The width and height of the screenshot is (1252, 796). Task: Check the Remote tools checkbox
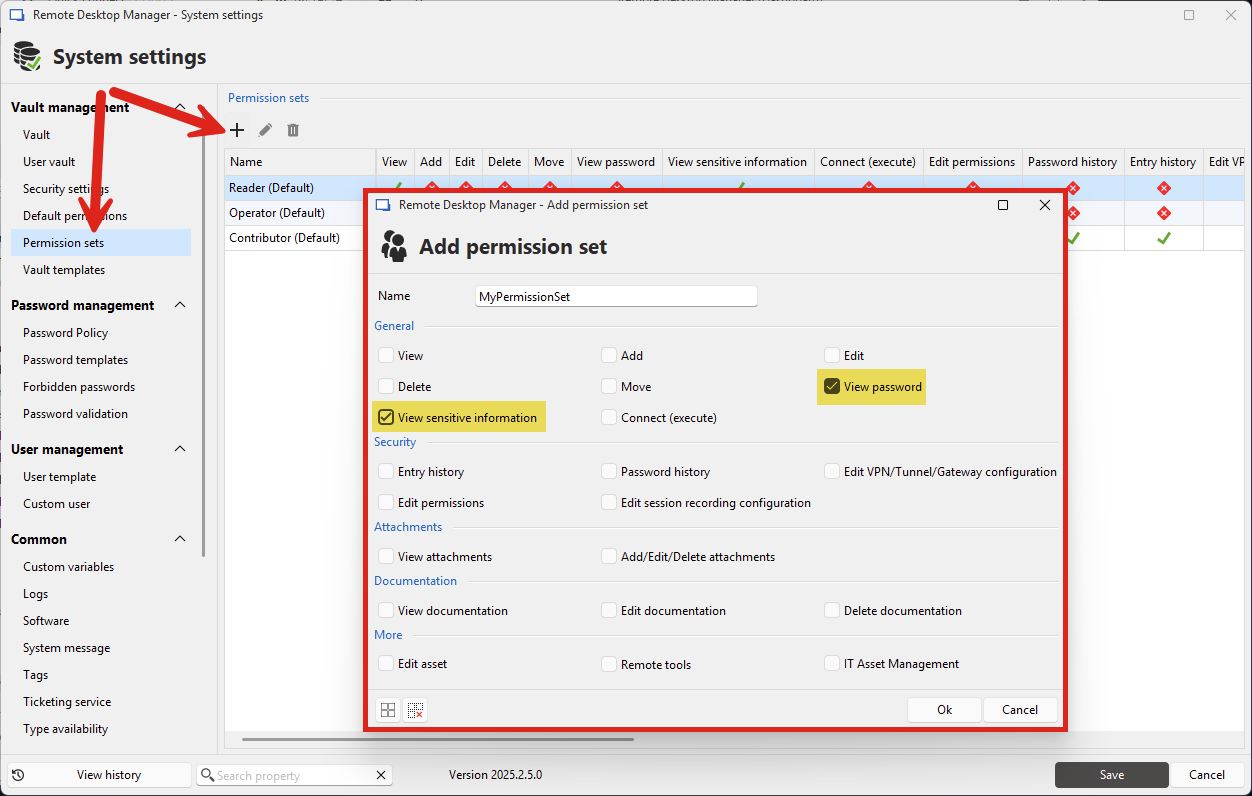tap(609, 664)
